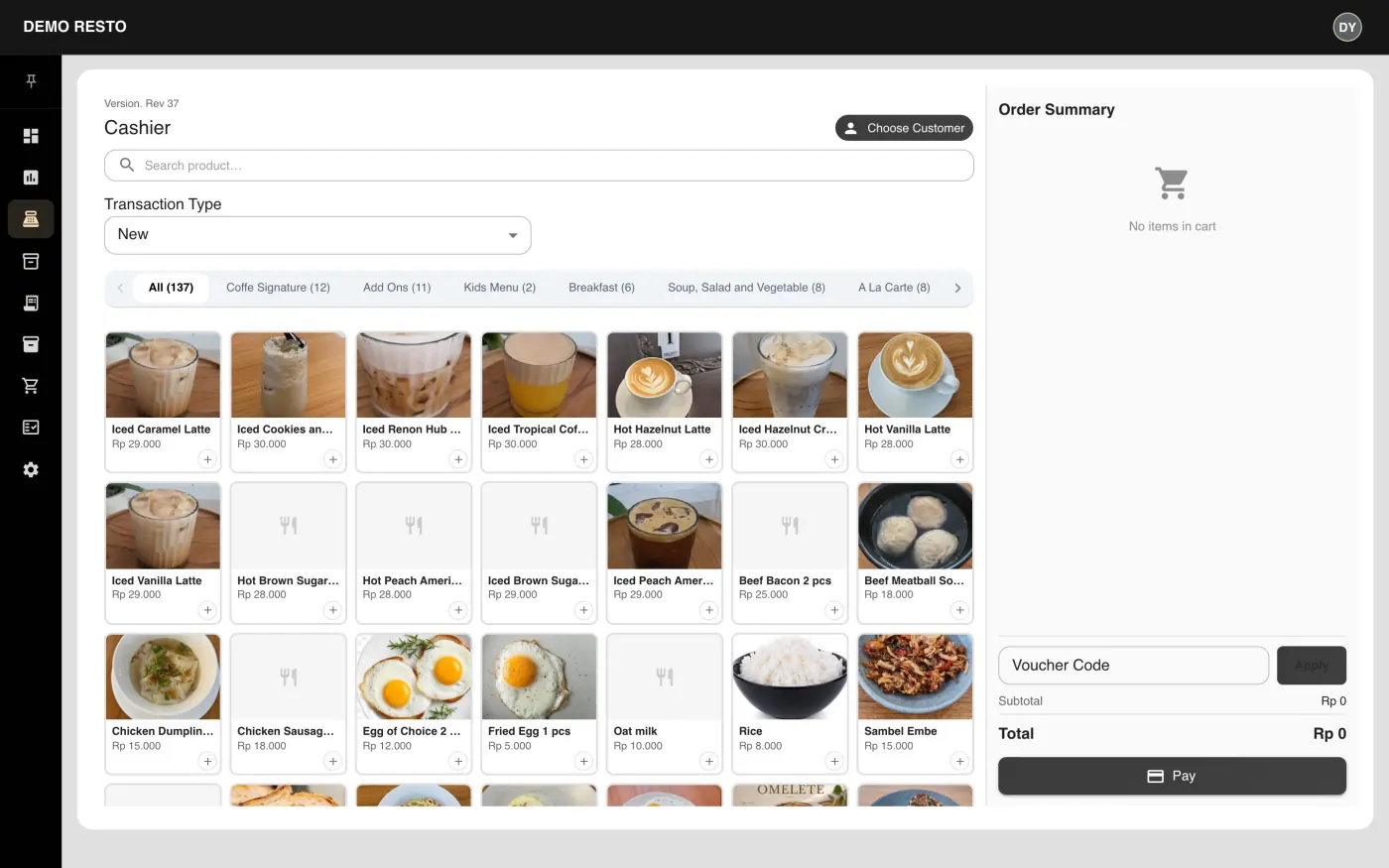Switch to Coffe Signature (12) tab
Viewport: 1389px width, 868px height.
click(278, 288)
